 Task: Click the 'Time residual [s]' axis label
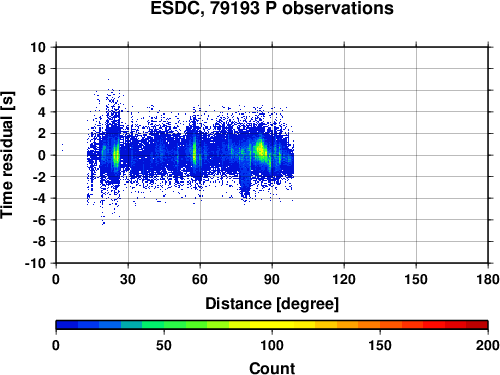point(7,155)
